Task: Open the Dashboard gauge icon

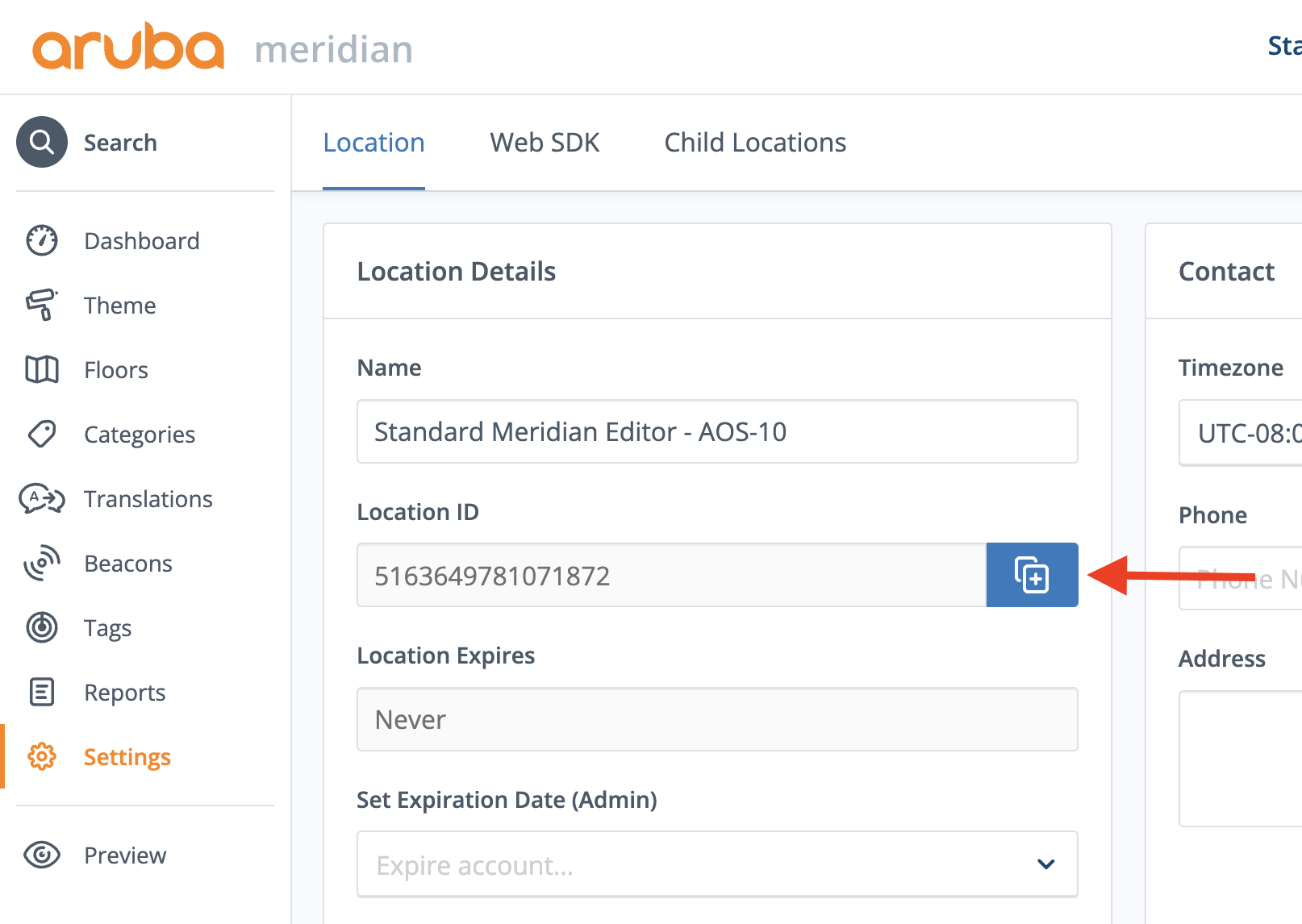Action: pyautogui.click(x=42, y=240)
